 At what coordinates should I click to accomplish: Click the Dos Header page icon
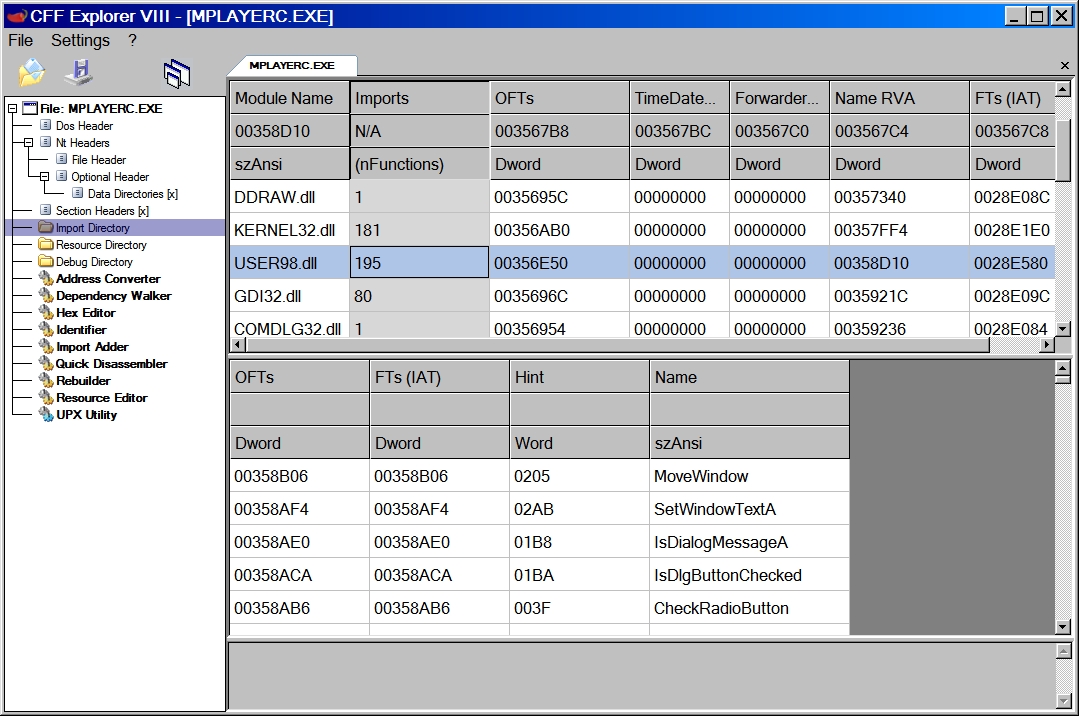coord(45,125)
